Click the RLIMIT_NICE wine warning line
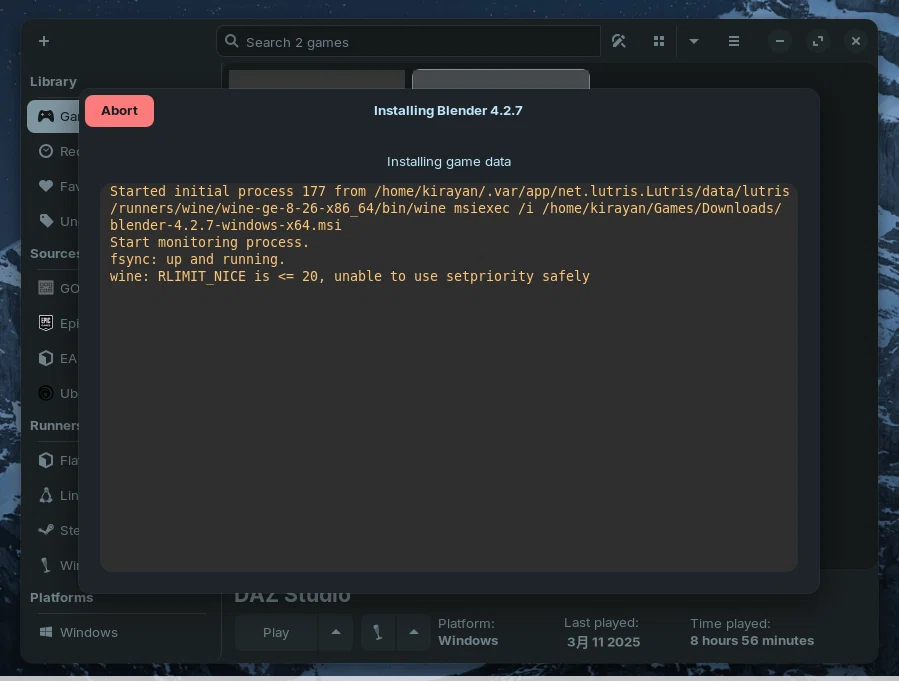The width and height of the screenshot is (899, 681). pos(350,276)
